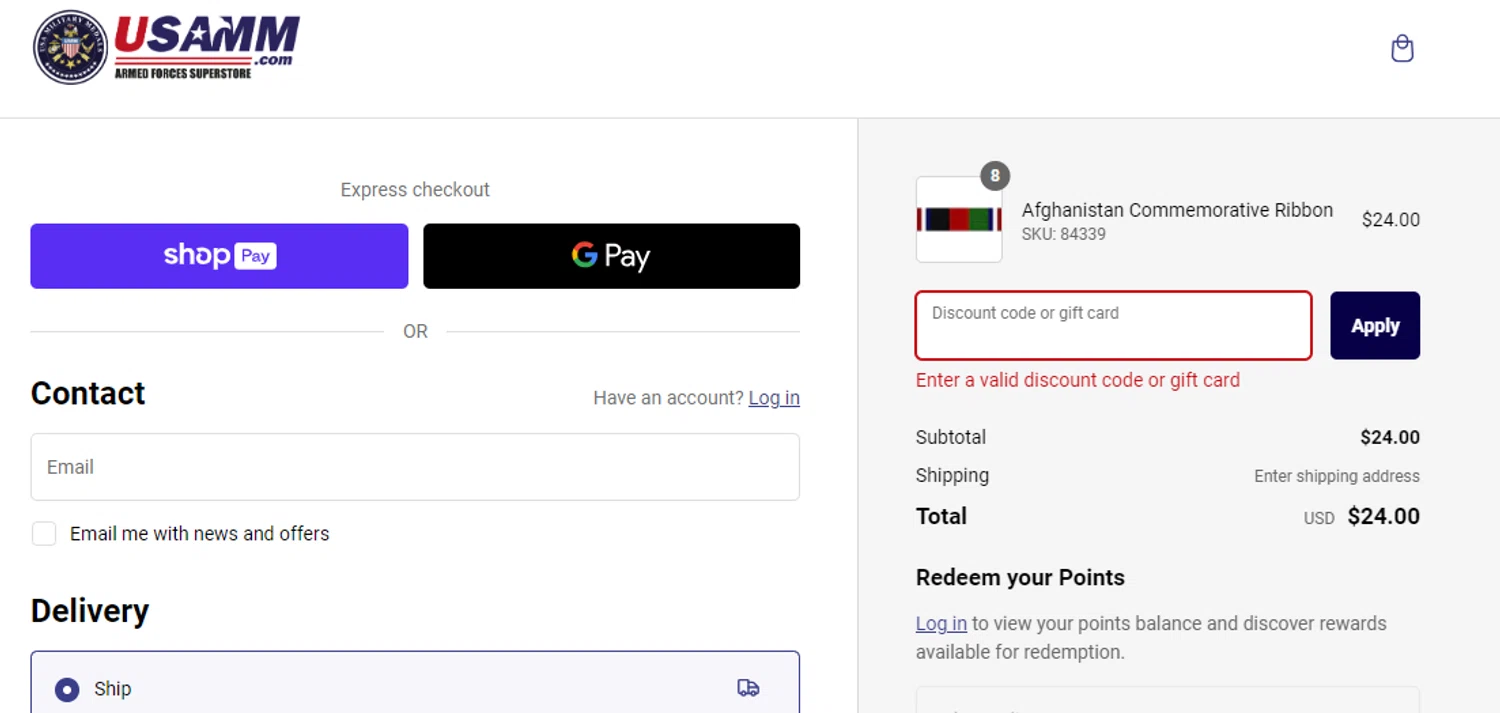Log in to view points balance
1500x713 pixels.
click(x=941, y=624)
